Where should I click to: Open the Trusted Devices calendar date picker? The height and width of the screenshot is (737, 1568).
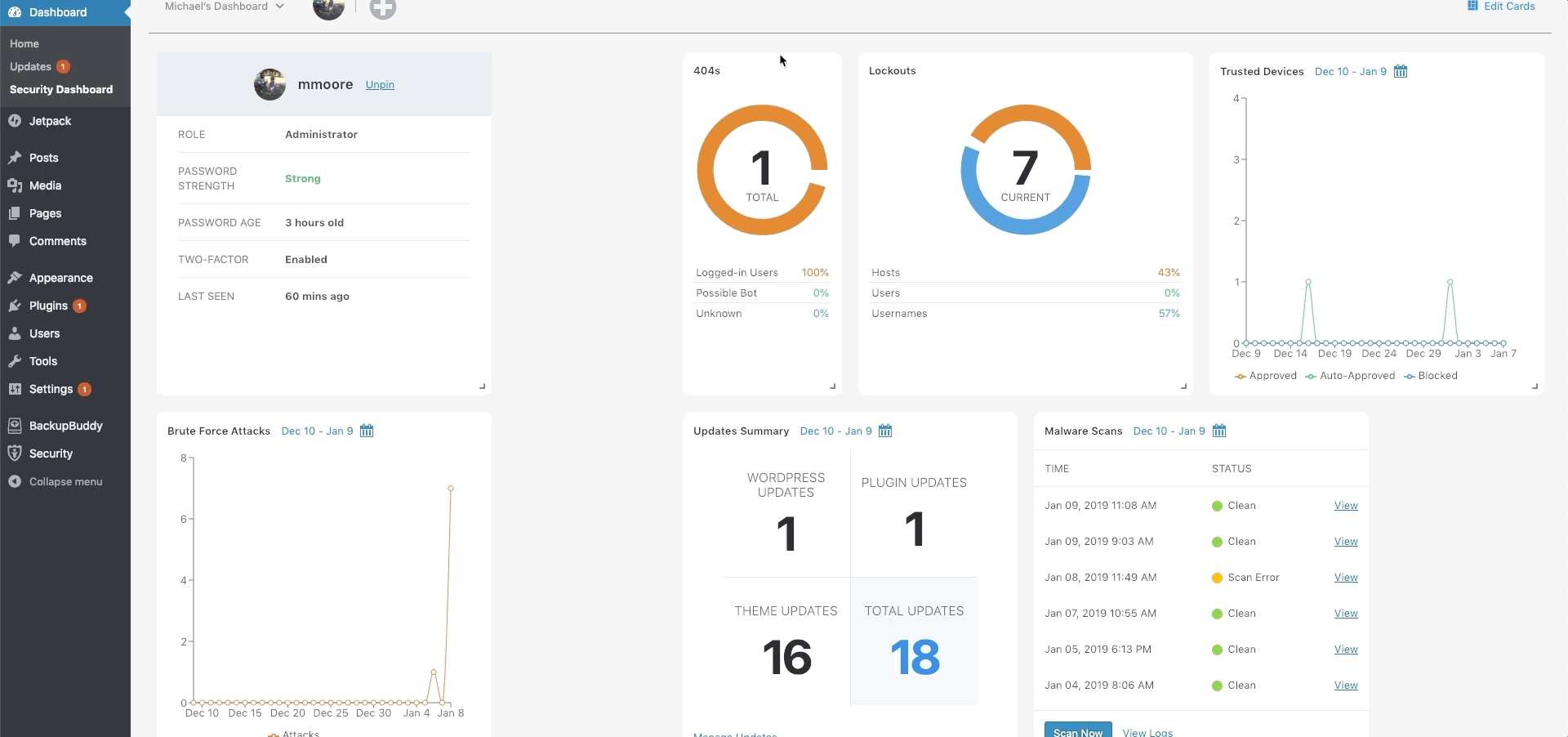(1401, 72)
